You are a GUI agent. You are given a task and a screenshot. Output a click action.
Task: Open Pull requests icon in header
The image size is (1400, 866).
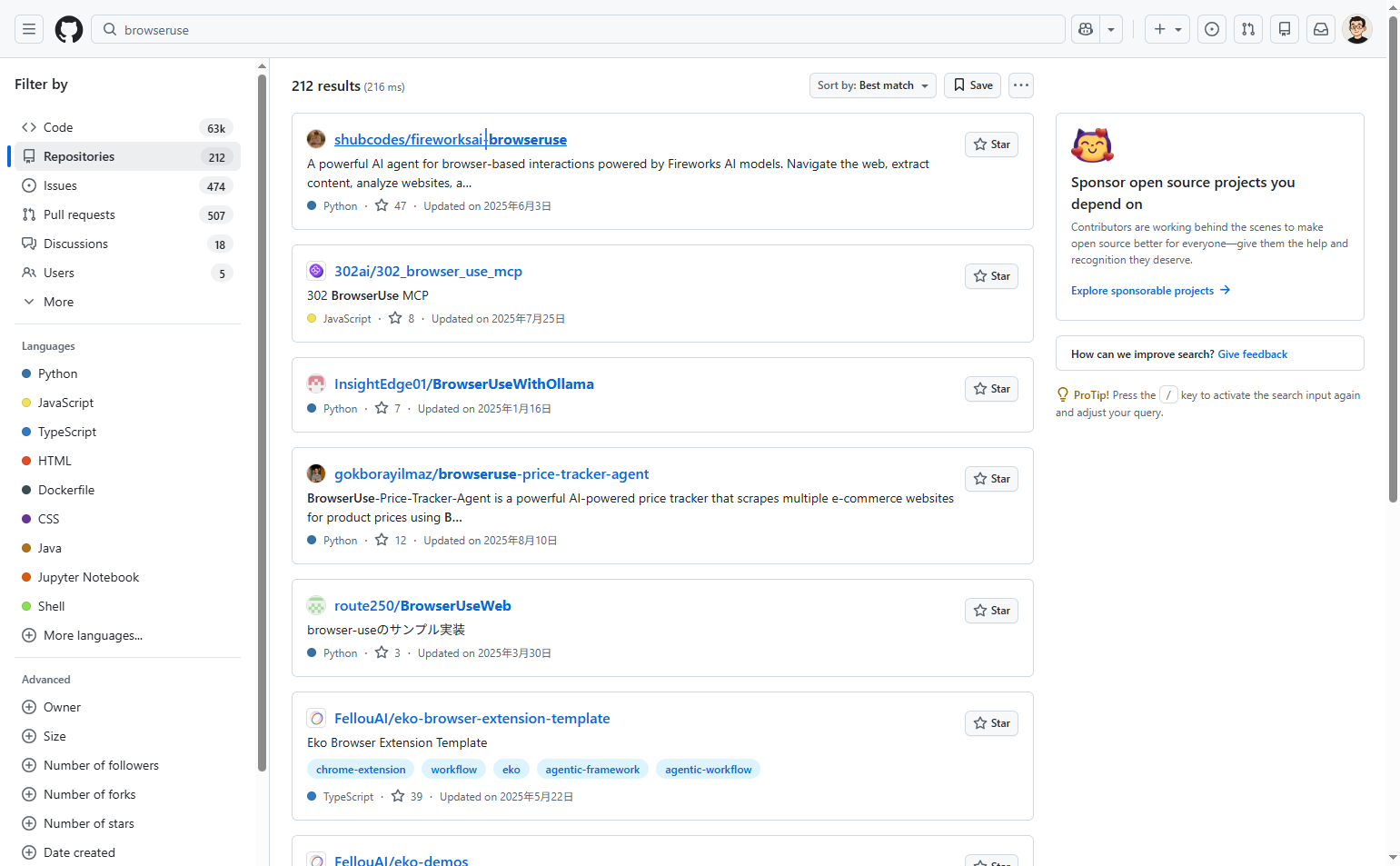pos(1248,29)
